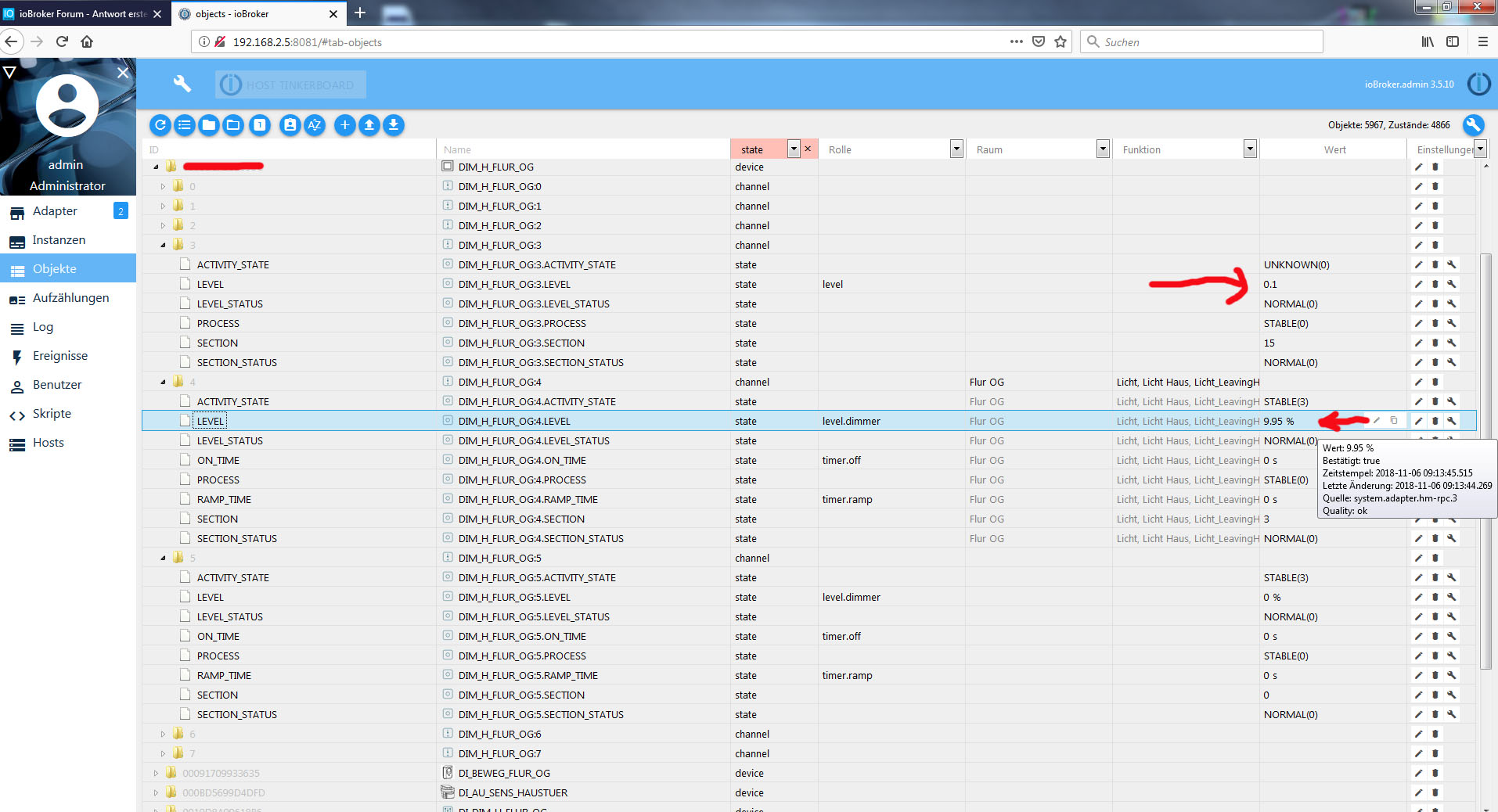This screenshot has height=812, width=1498.
Task: Open the Instanzen menu item
Action: click(68, 240)
